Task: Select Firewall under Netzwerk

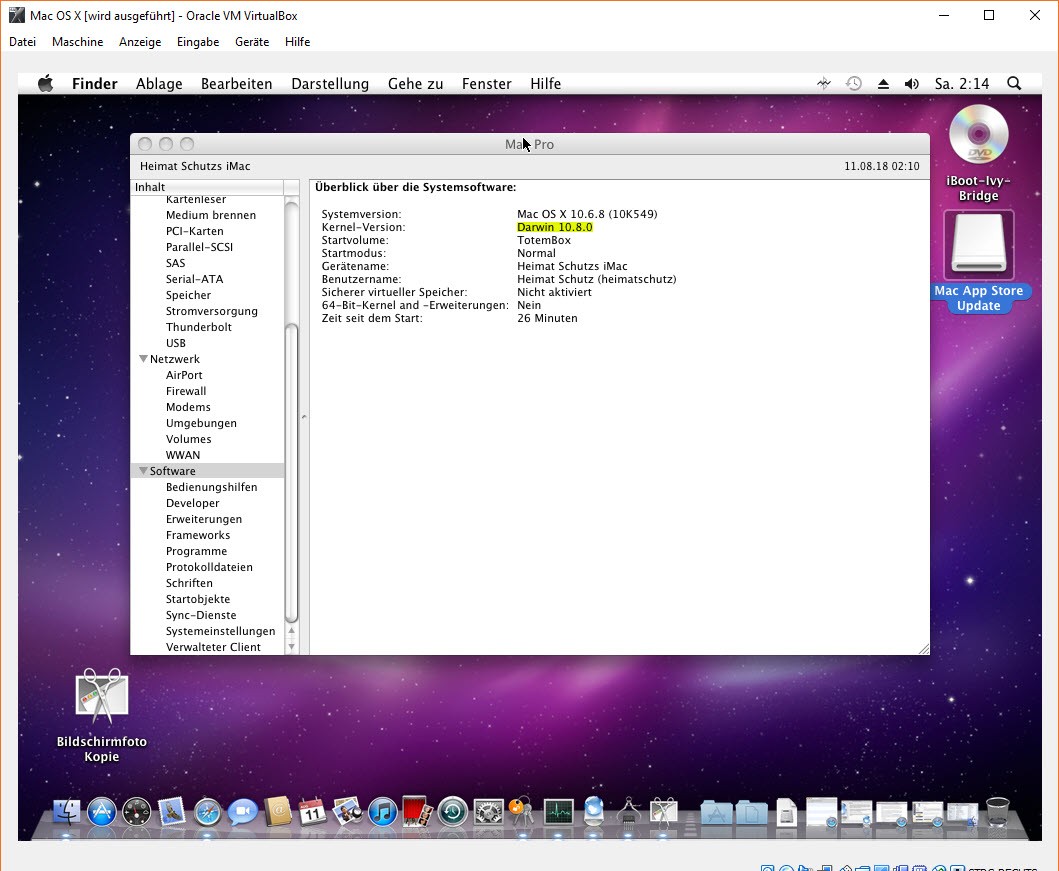Action: 186,391
